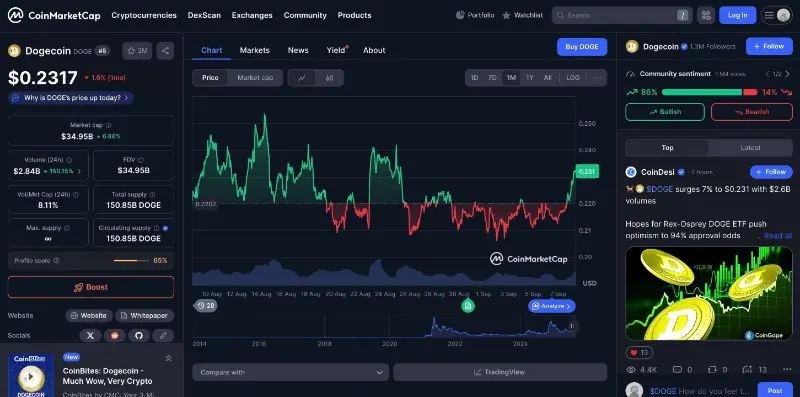Open the apps grid icon in header
The height and width of the screenshot is (397, 800).
point(706,15)
